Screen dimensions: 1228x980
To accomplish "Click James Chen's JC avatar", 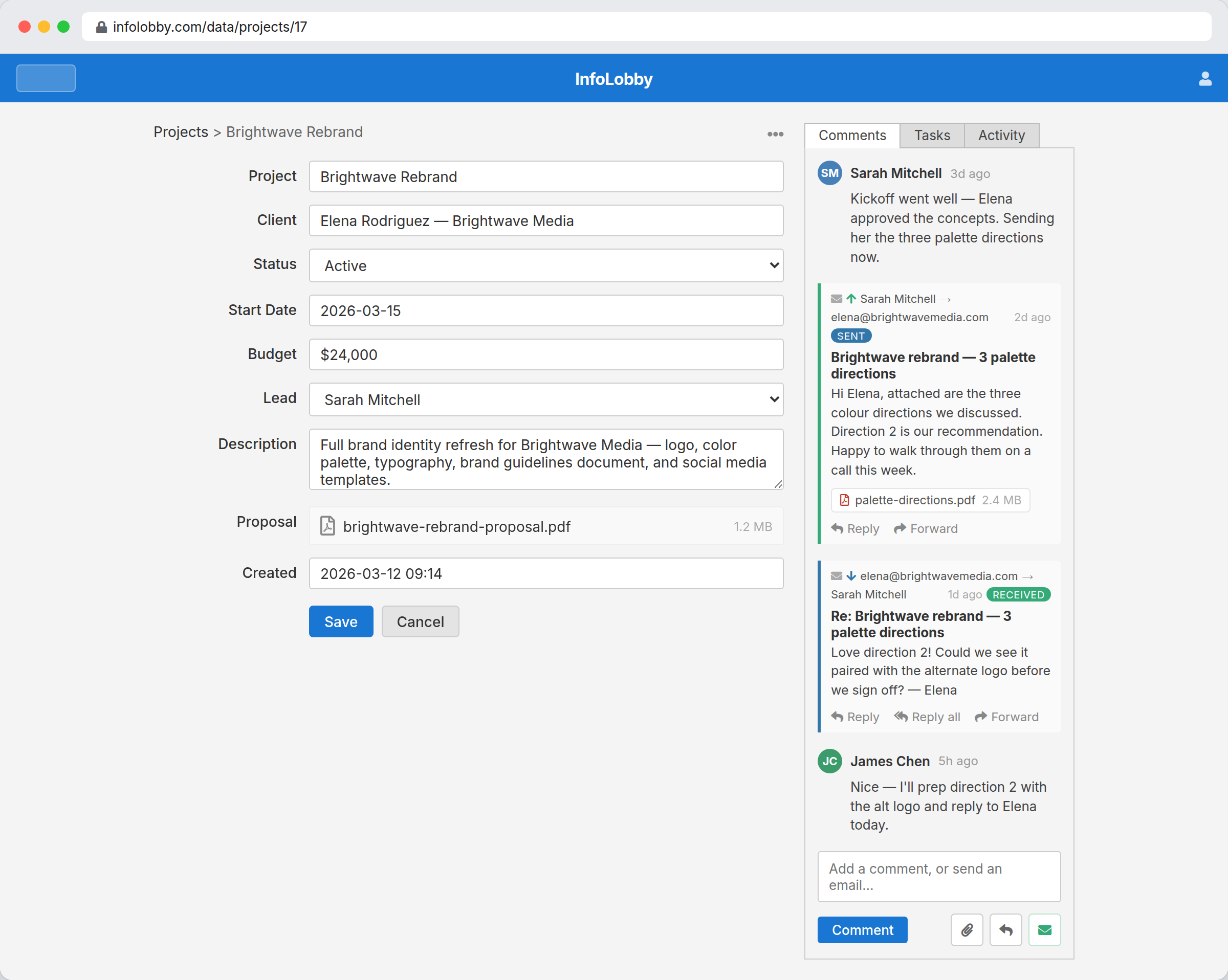I will pyautogui.click(x=829, y=761).
